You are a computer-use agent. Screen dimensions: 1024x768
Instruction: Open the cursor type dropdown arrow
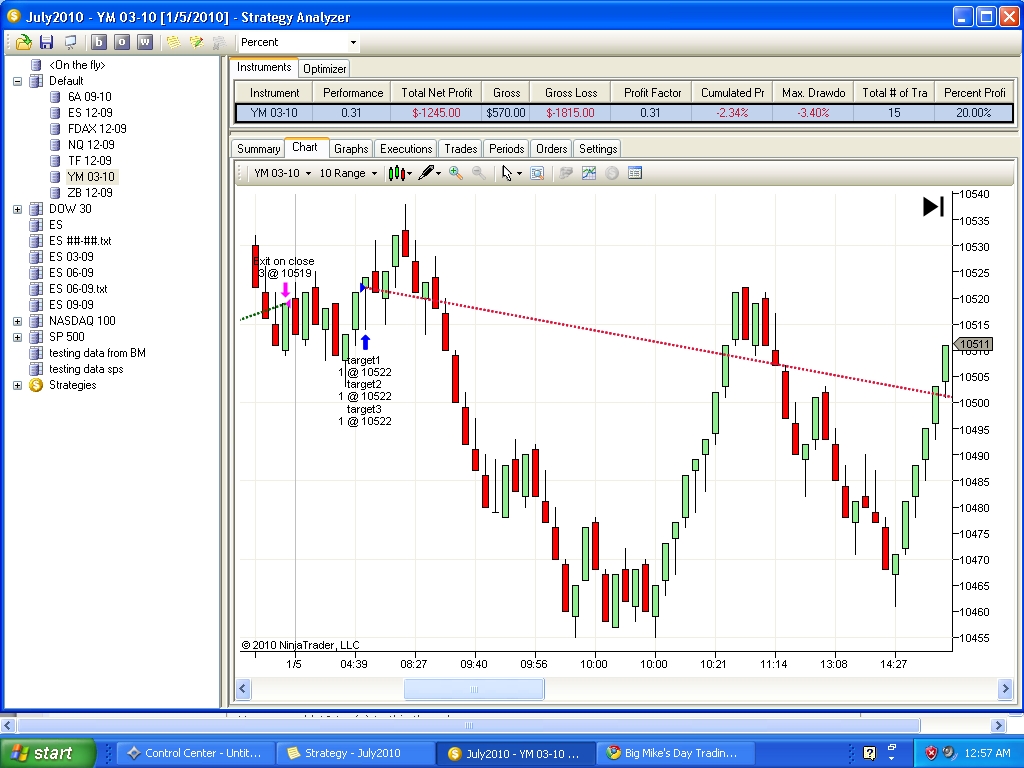coord(519,174)
